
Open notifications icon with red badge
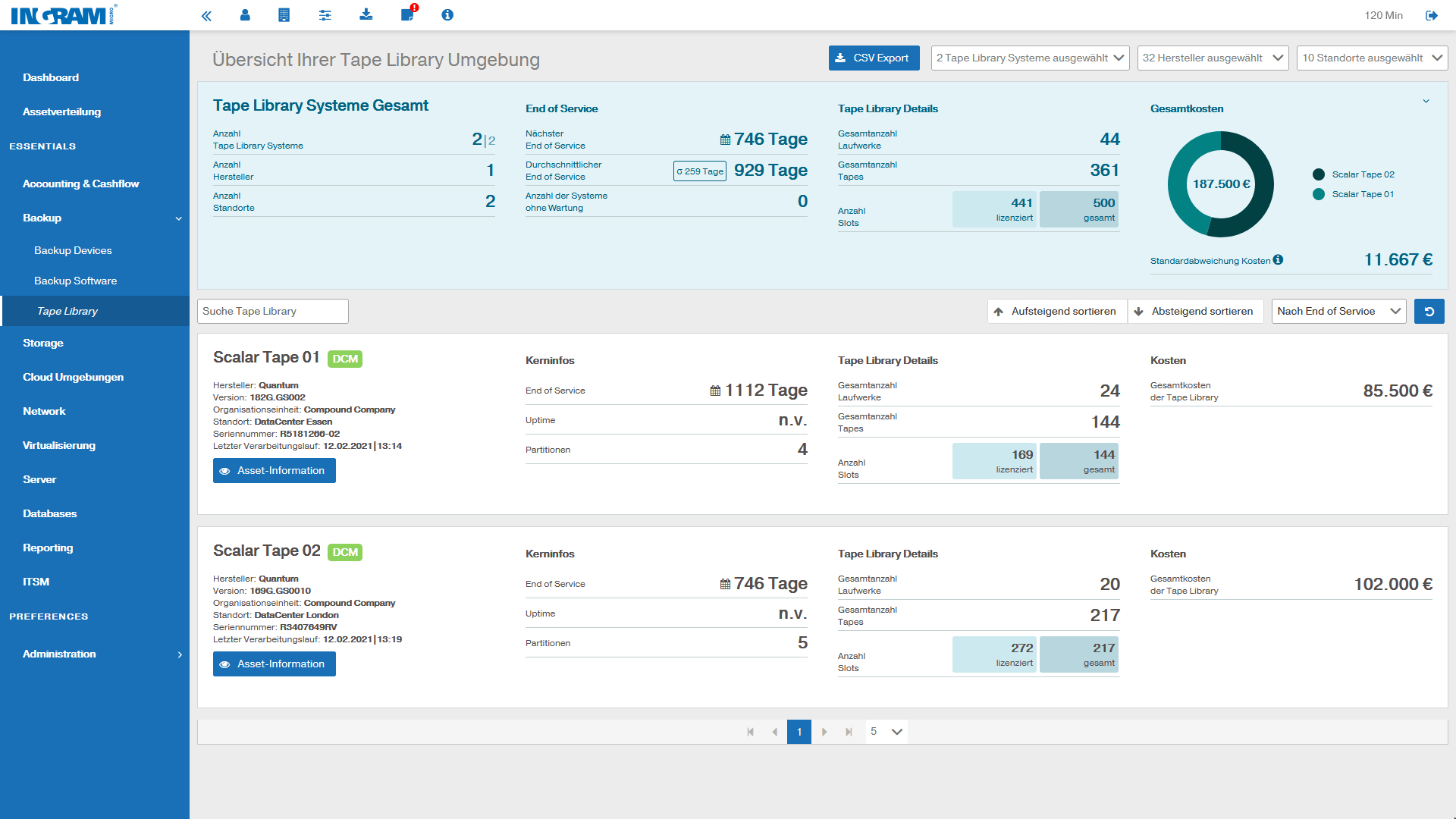coord(408,14)
